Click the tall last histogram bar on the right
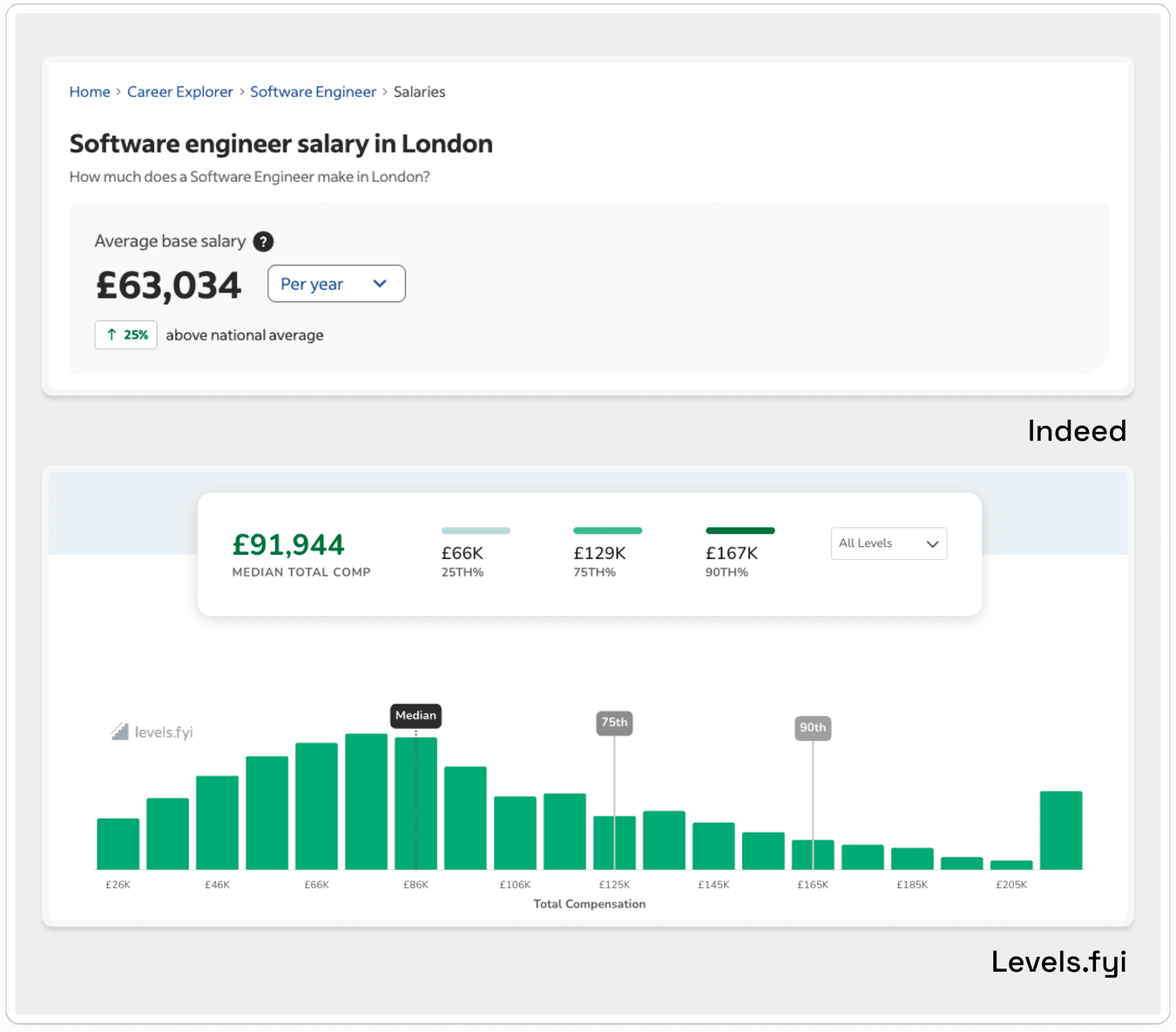 tap(1061, 830)
